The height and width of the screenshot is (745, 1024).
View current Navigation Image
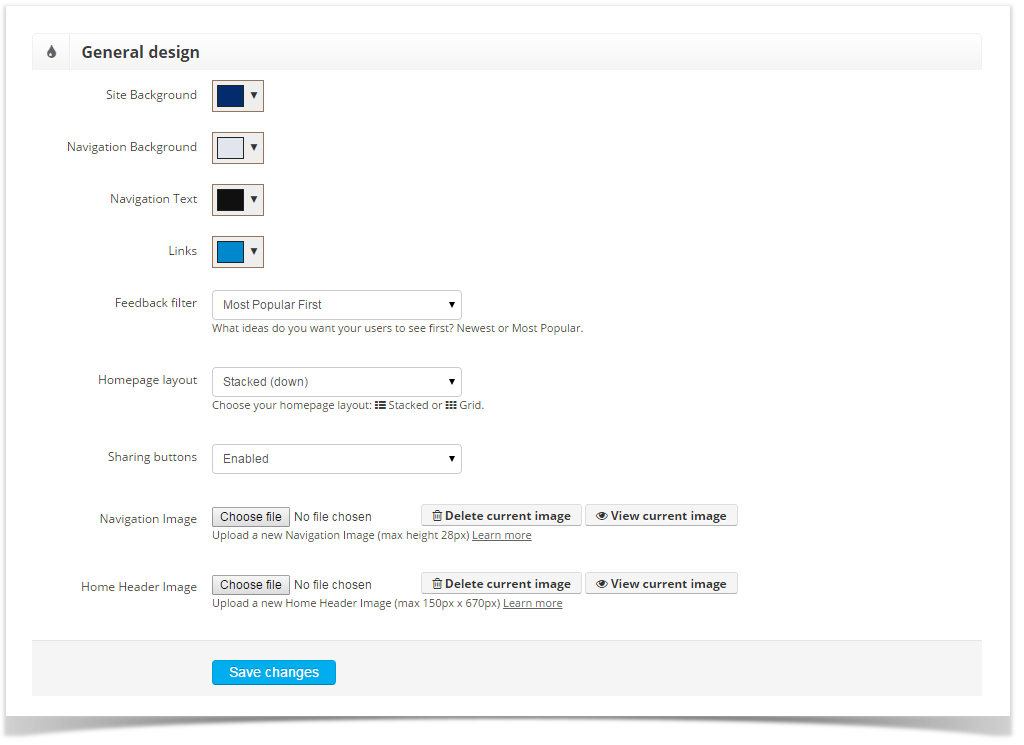[662, 516]
